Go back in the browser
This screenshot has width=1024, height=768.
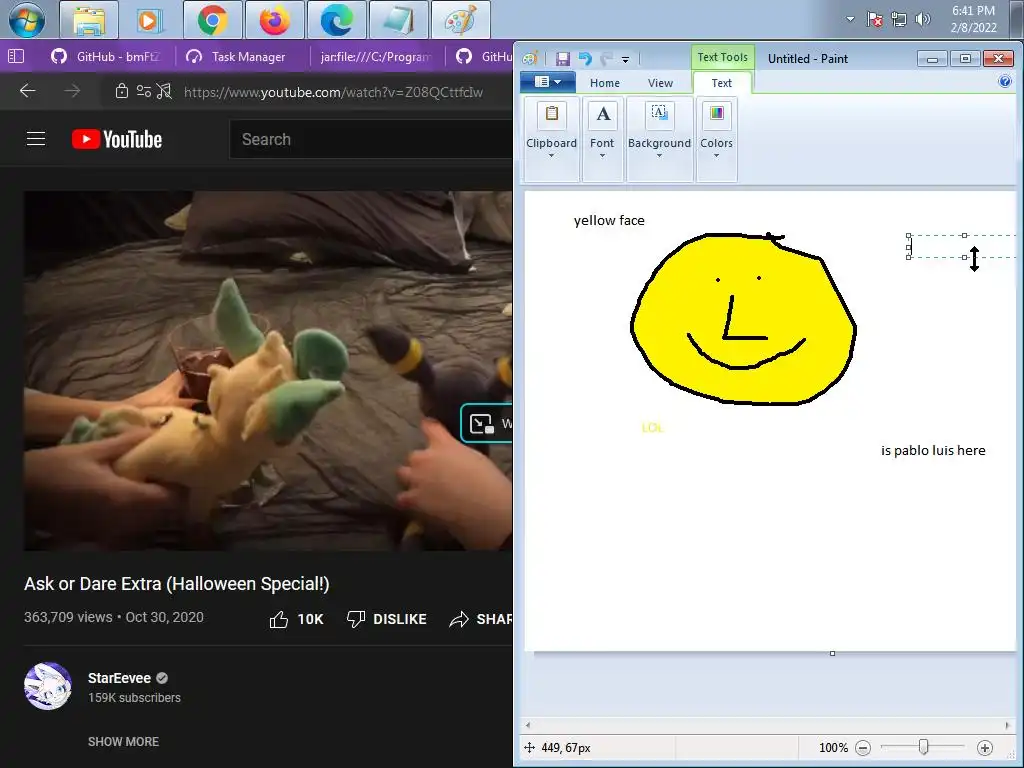(x=27, y=91)
